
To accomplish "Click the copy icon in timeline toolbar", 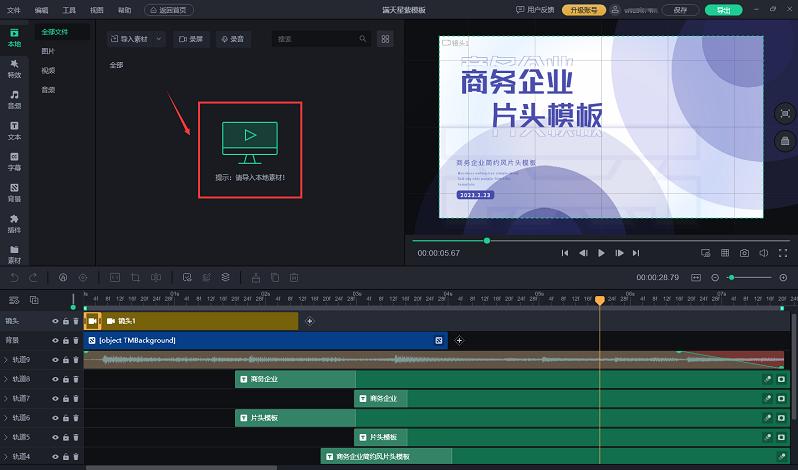I will (x=275, y=277).
